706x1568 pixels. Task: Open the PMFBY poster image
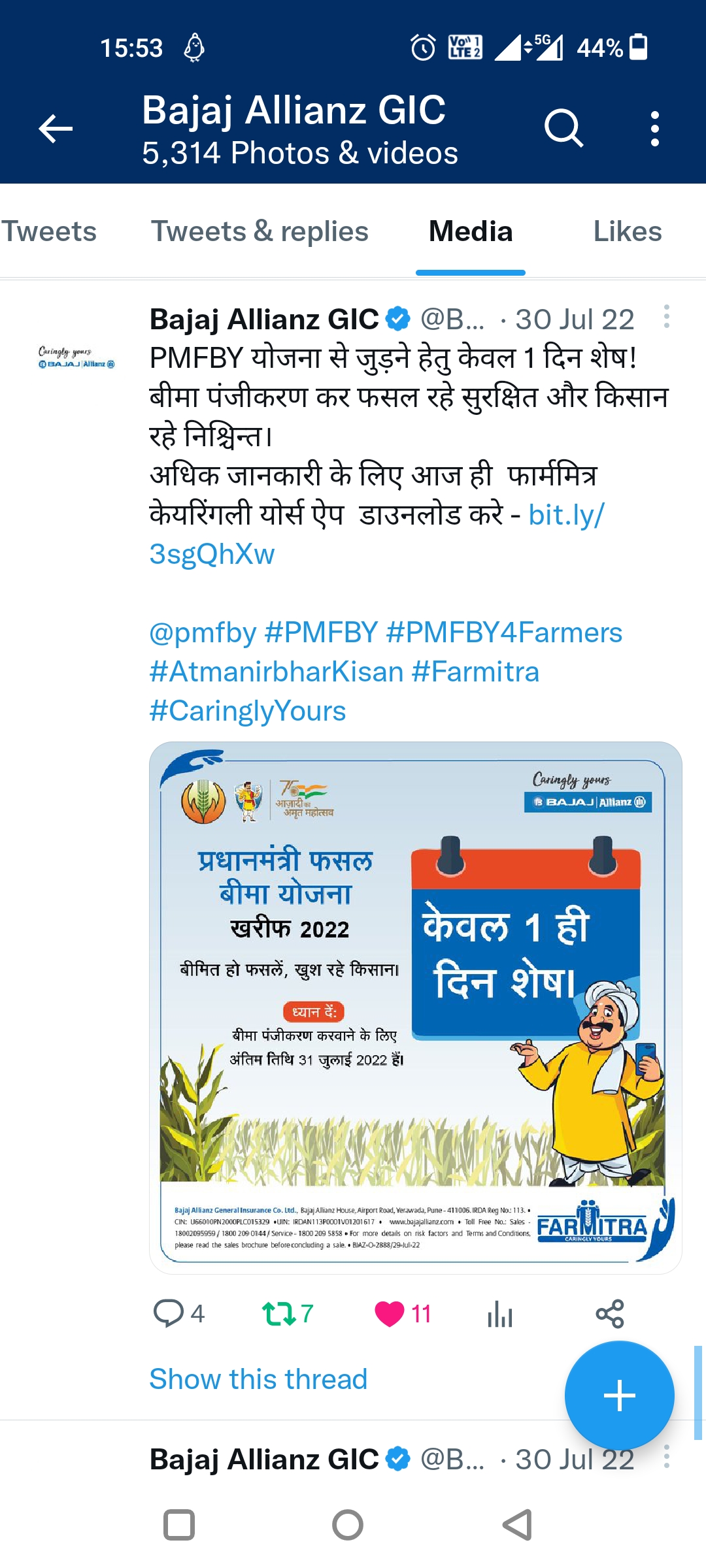[x=416, y=1007]
